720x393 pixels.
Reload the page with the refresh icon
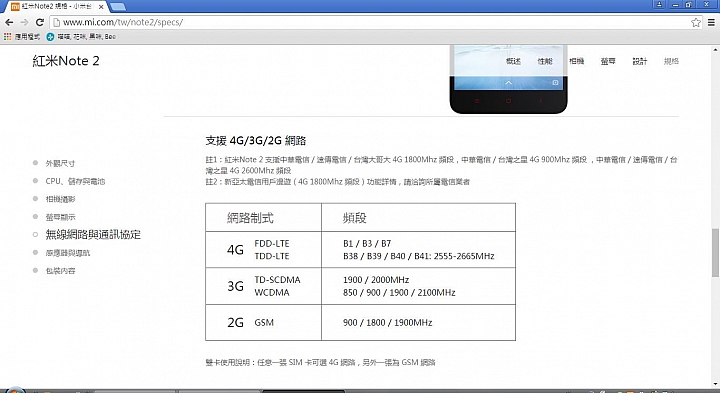tap(39, 22)
